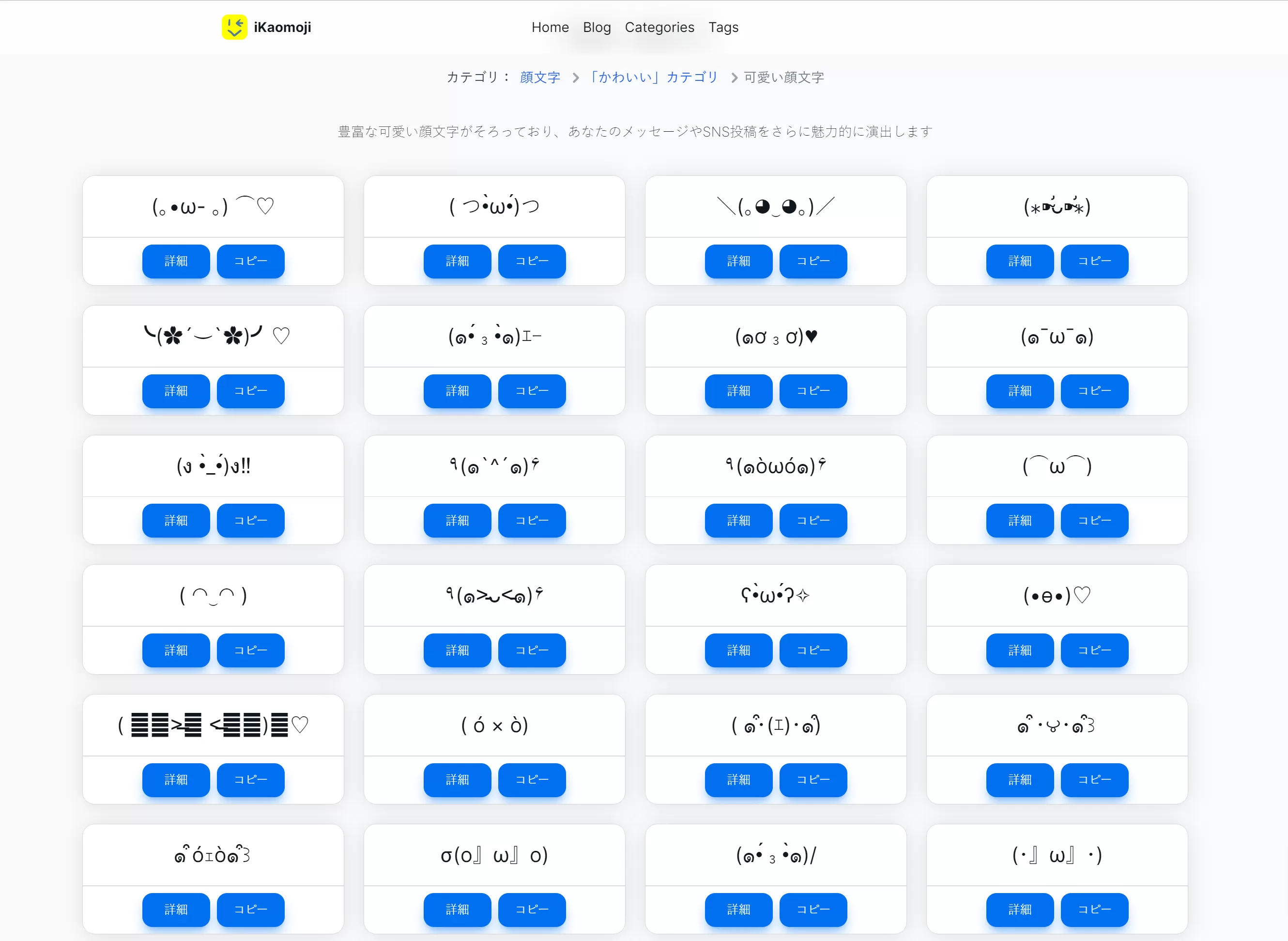Copy the (｡•ω- ｡)⌒♡ kaomoji
The height and width of the screenshot is (941, 1288).
click(x=250, y=262)
